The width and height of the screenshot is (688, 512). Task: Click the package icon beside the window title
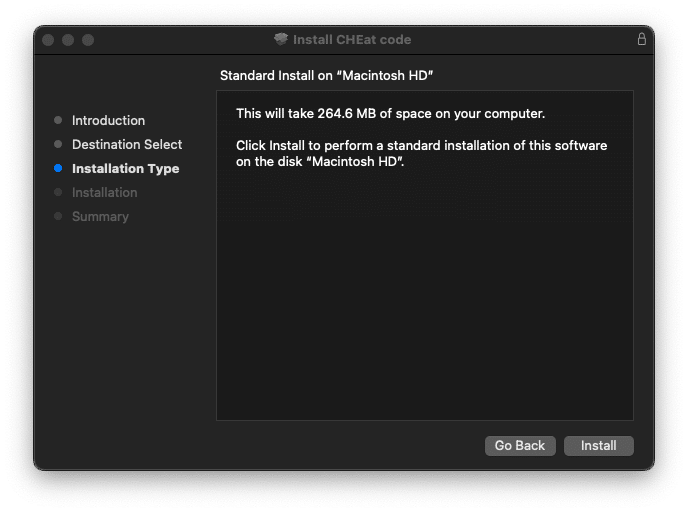click(281, 39)
